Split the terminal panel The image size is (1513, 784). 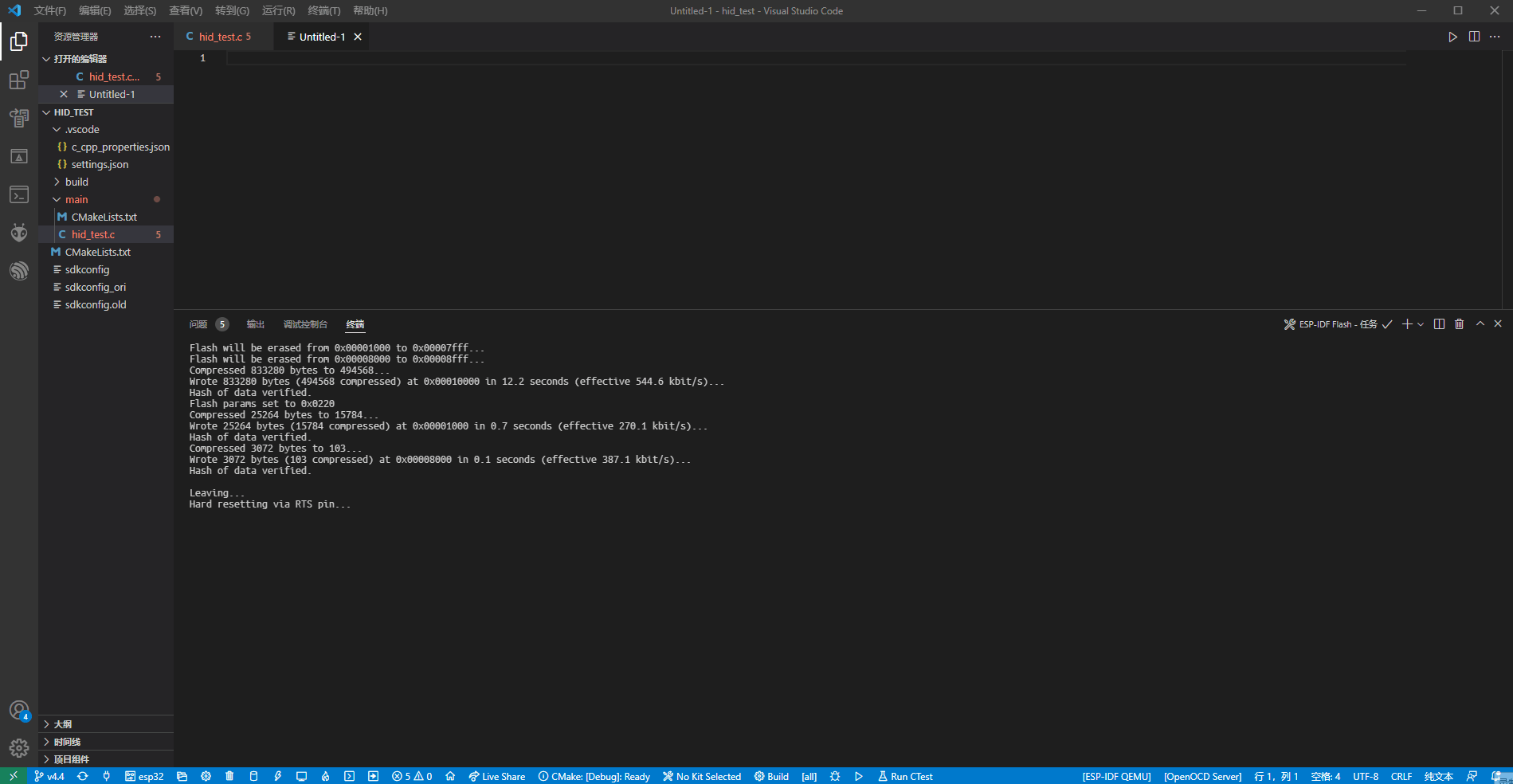pyautogui.click(x=1438, y=324)
